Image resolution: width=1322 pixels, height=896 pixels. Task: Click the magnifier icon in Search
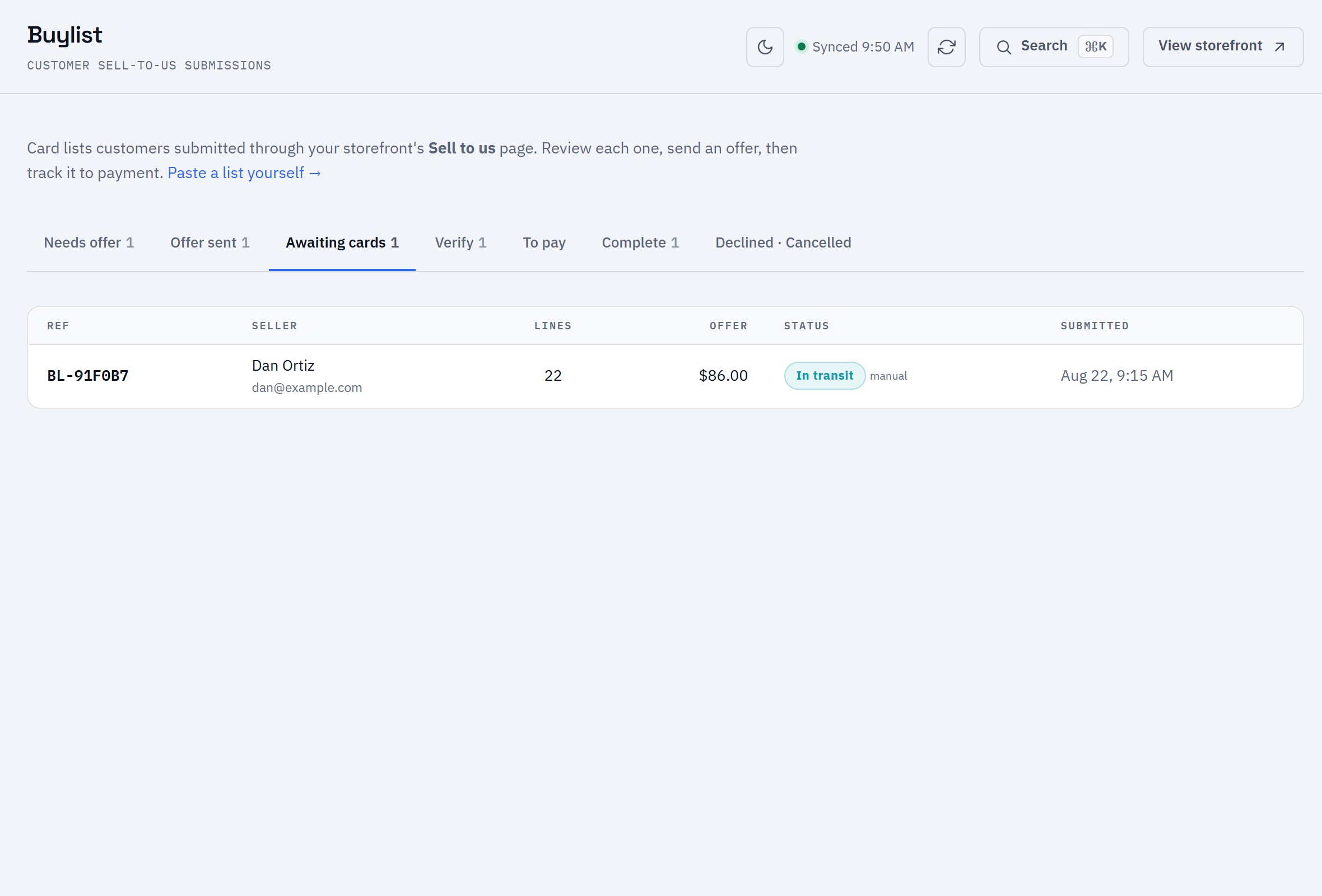pos(1004,47)
